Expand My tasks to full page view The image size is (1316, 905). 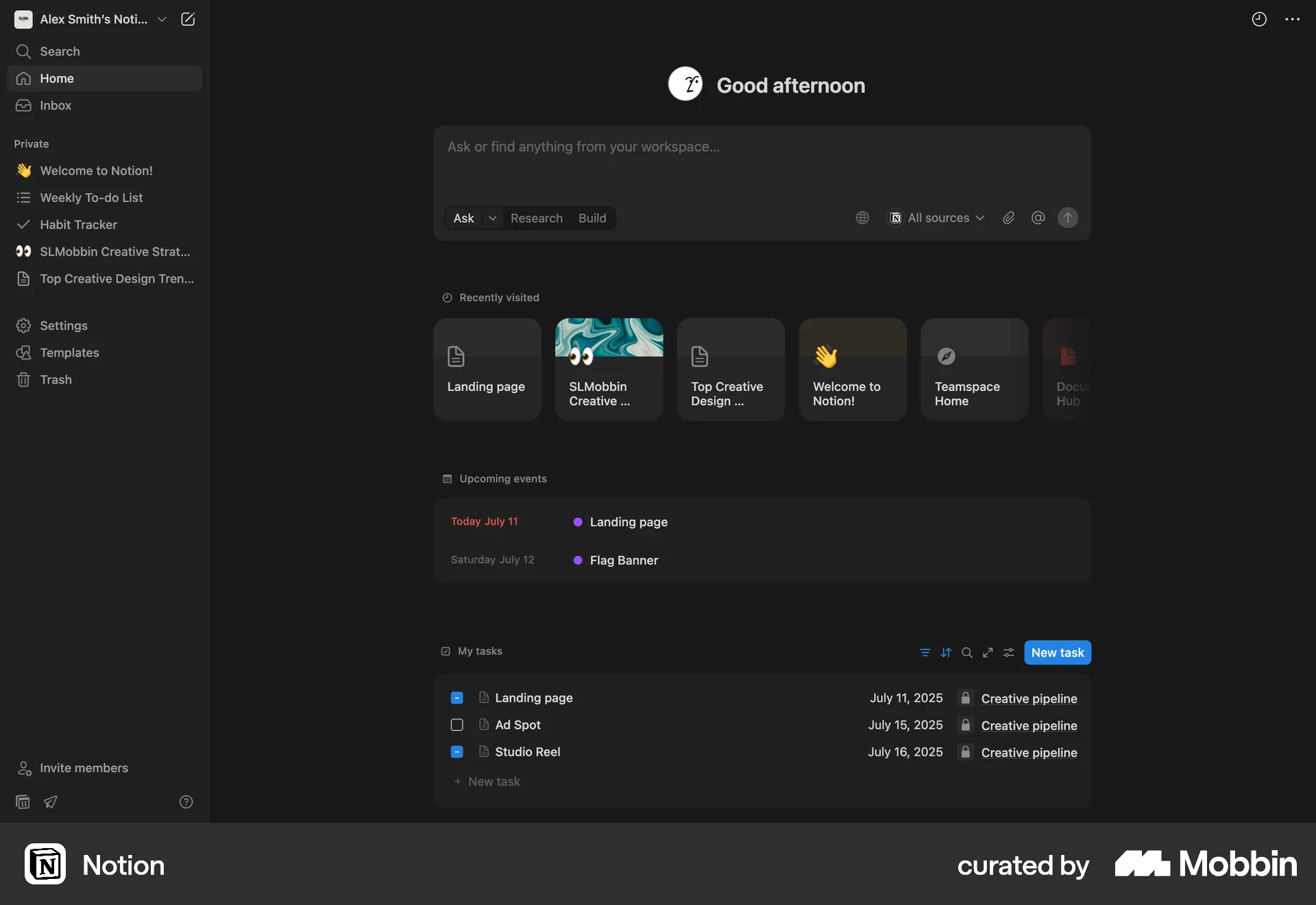(x=988, y=652)
